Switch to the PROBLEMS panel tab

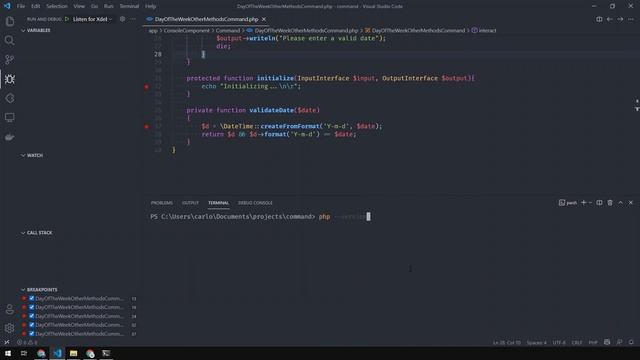[162, 203]
